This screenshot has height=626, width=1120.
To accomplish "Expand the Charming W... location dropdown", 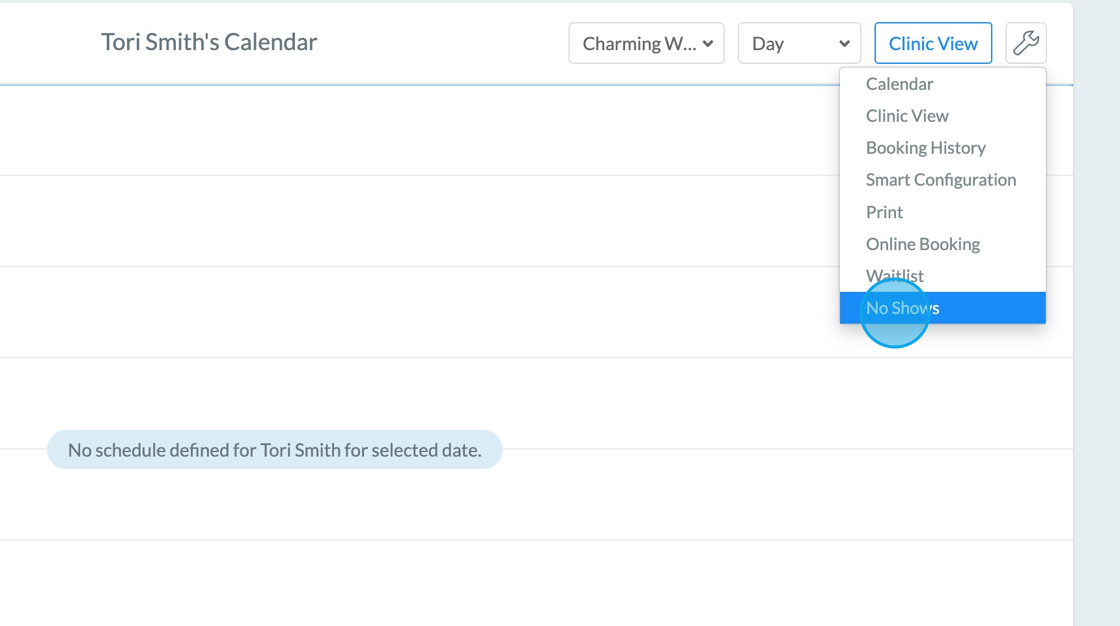I will (x=645, y=43).
